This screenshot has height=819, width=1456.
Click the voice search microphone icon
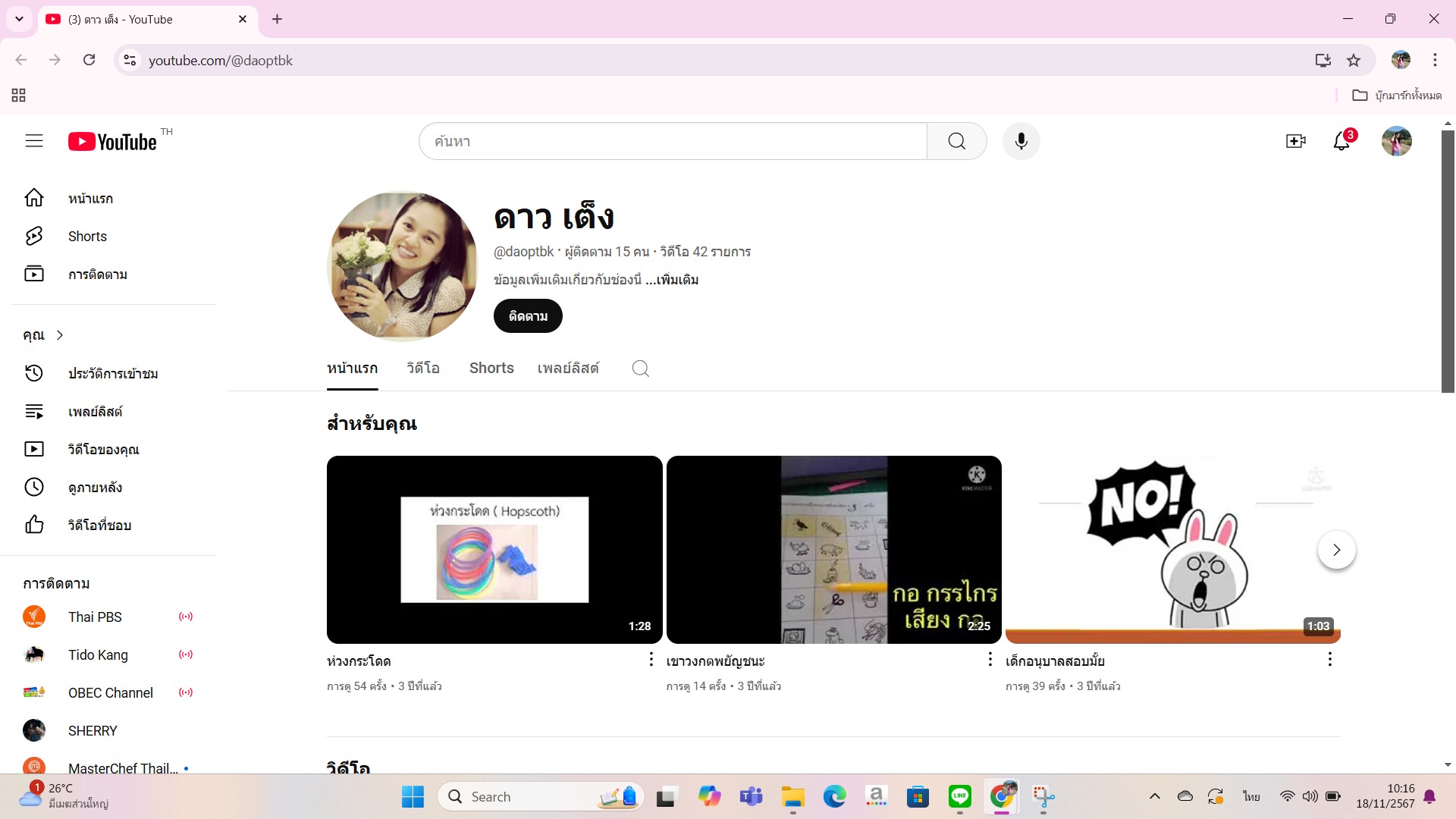[1021, 141]
